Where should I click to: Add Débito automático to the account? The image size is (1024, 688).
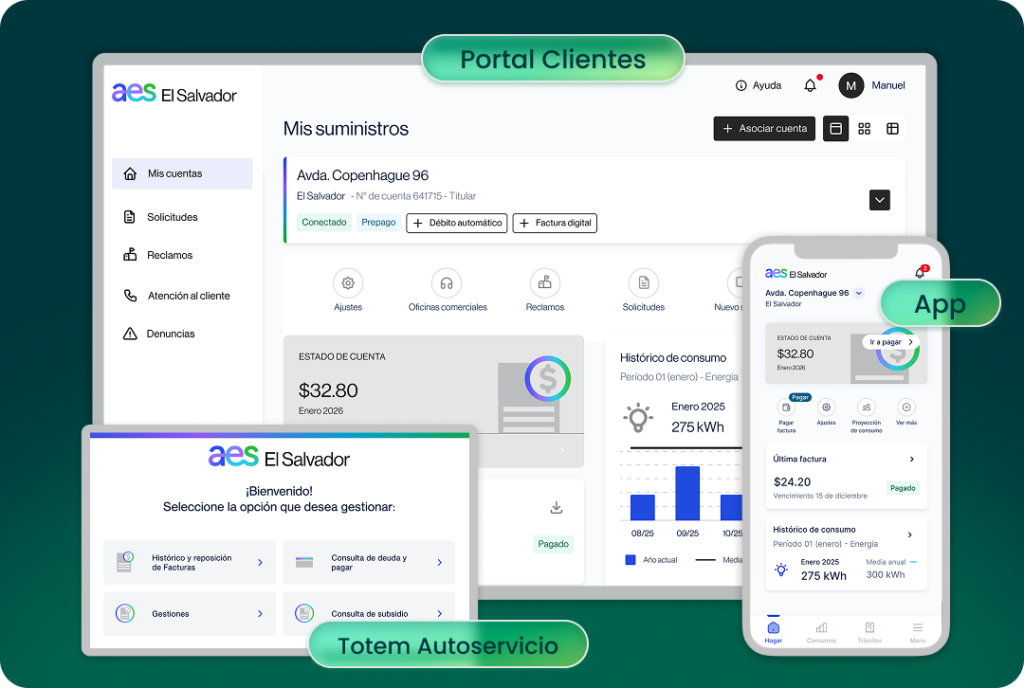click(456, 223)
